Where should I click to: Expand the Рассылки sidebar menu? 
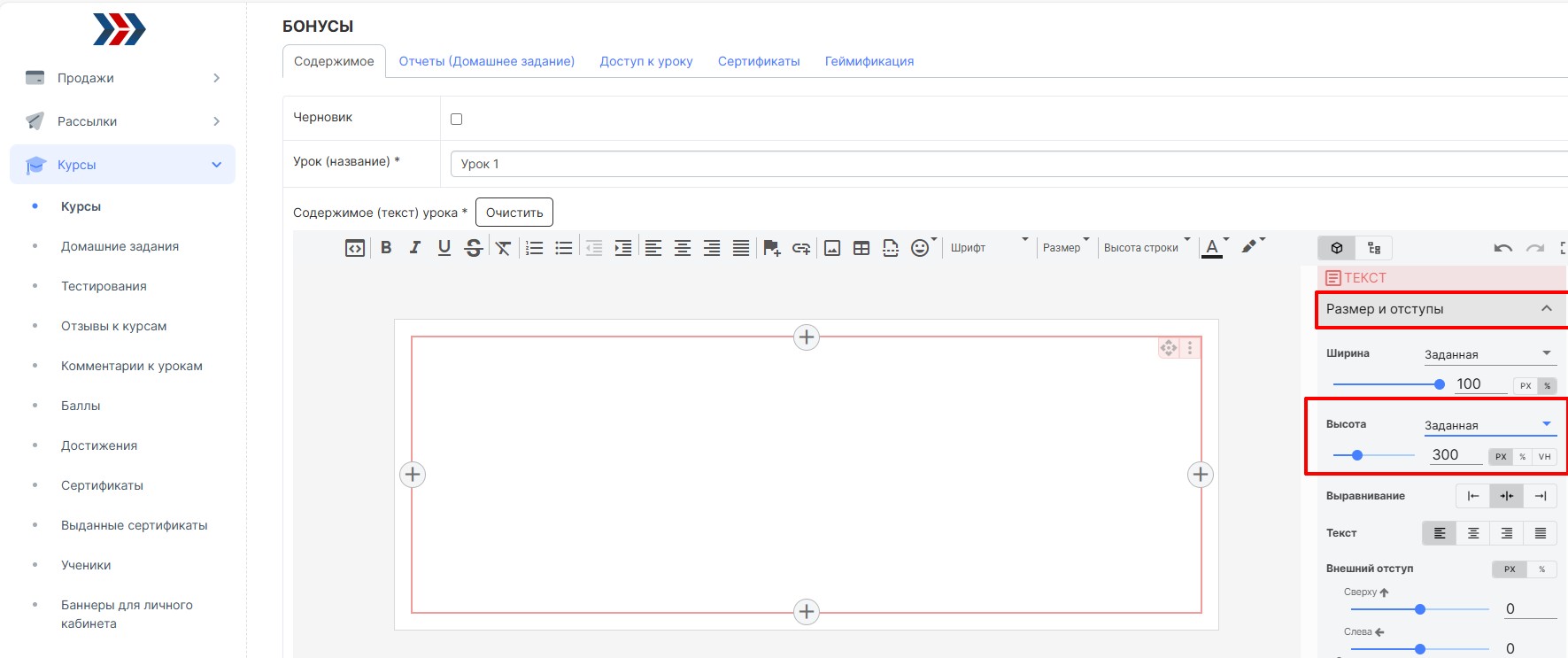tap(123, 121)
